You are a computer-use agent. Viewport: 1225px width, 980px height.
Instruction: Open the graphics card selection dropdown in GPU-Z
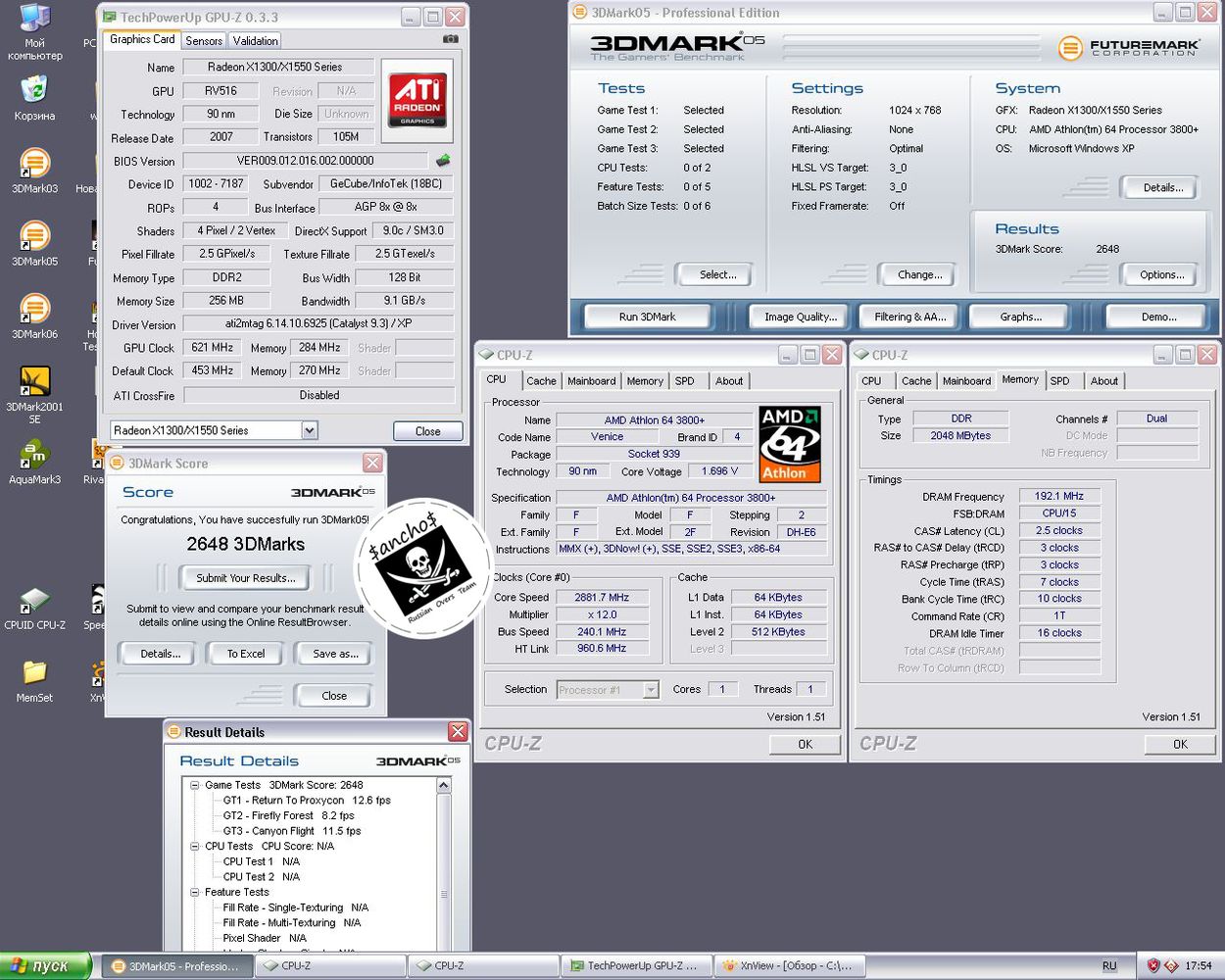click(x=310, y=430)
